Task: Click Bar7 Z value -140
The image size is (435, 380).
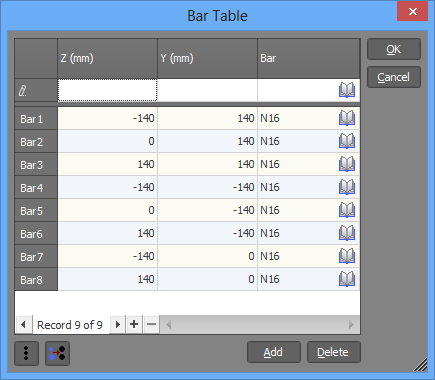Action: (107, 256)
